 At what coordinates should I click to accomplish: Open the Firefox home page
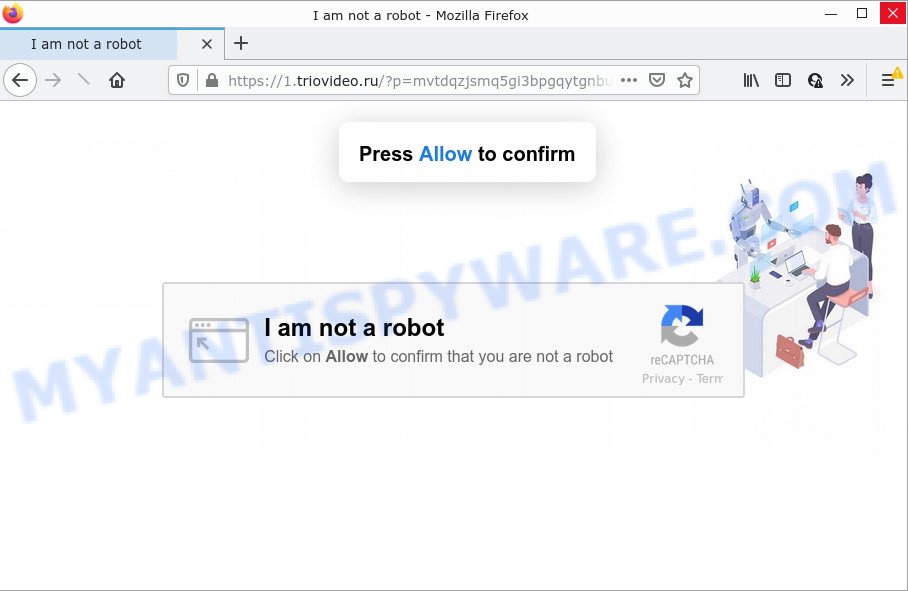pyautogui.click(x=117, y=80)
